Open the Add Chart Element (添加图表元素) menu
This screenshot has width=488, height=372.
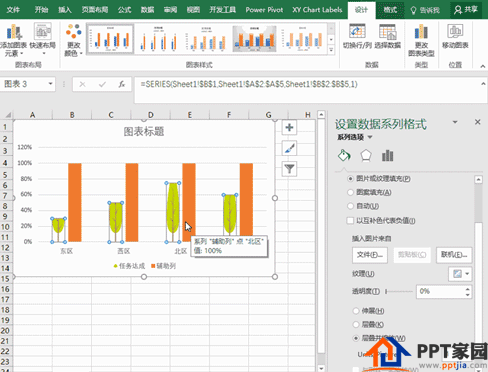click(x=13, y=40)
